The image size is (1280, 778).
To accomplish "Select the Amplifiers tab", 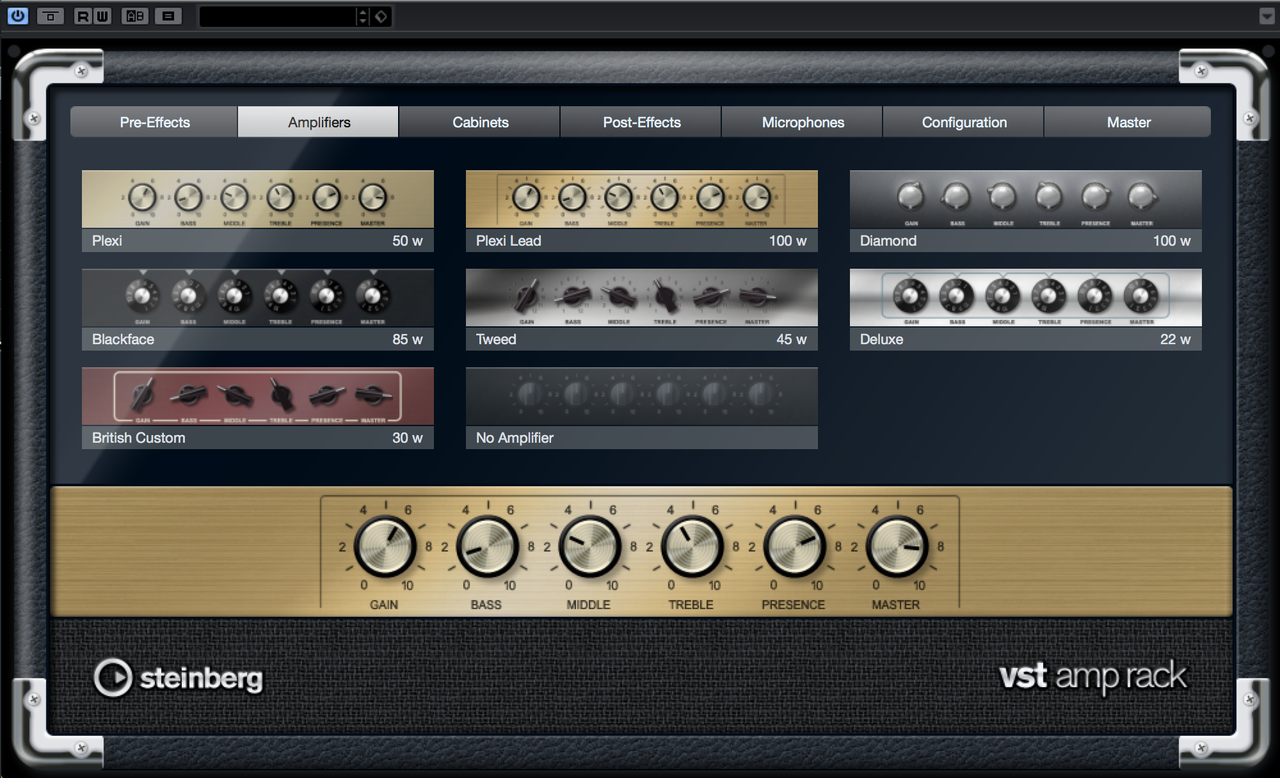I will click(319, 122).
